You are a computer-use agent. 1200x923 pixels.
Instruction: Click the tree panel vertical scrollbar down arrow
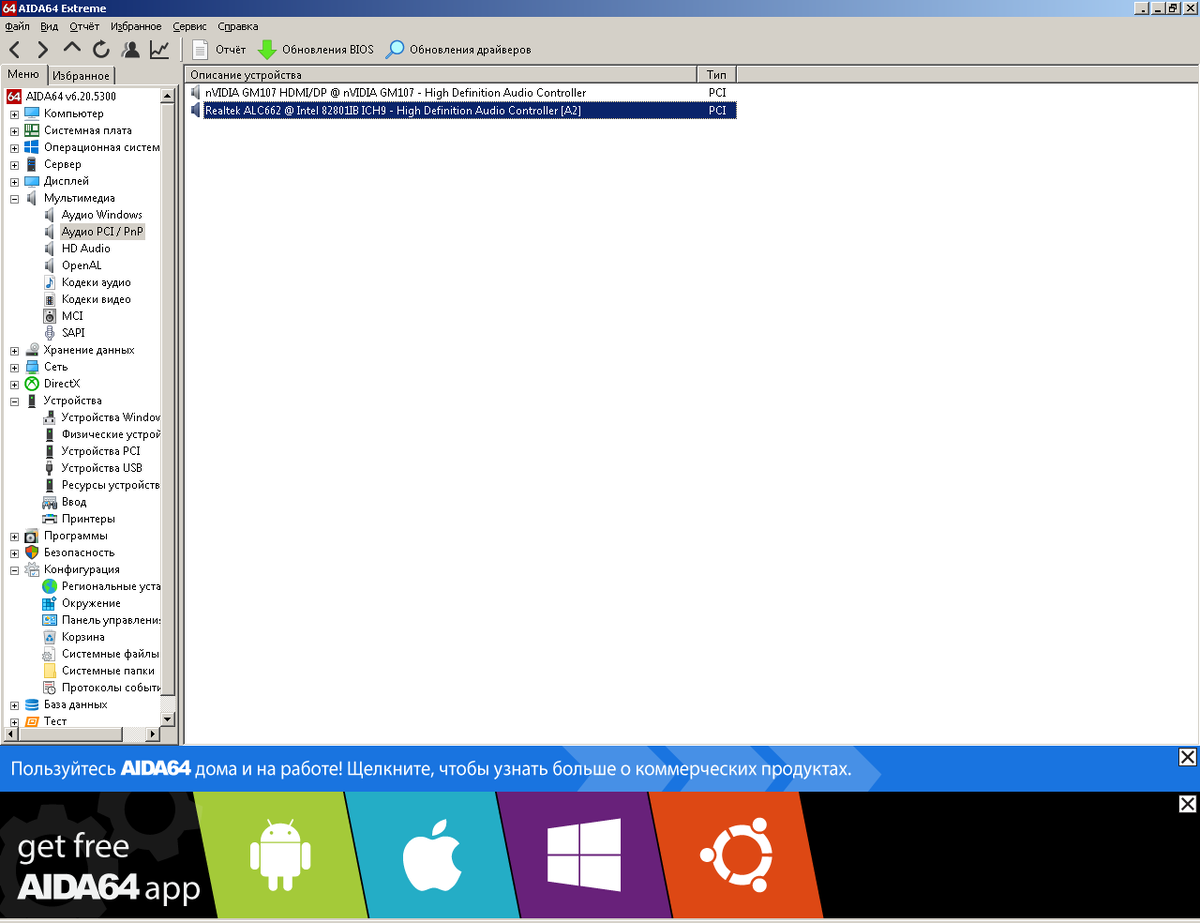pos(168,719)
